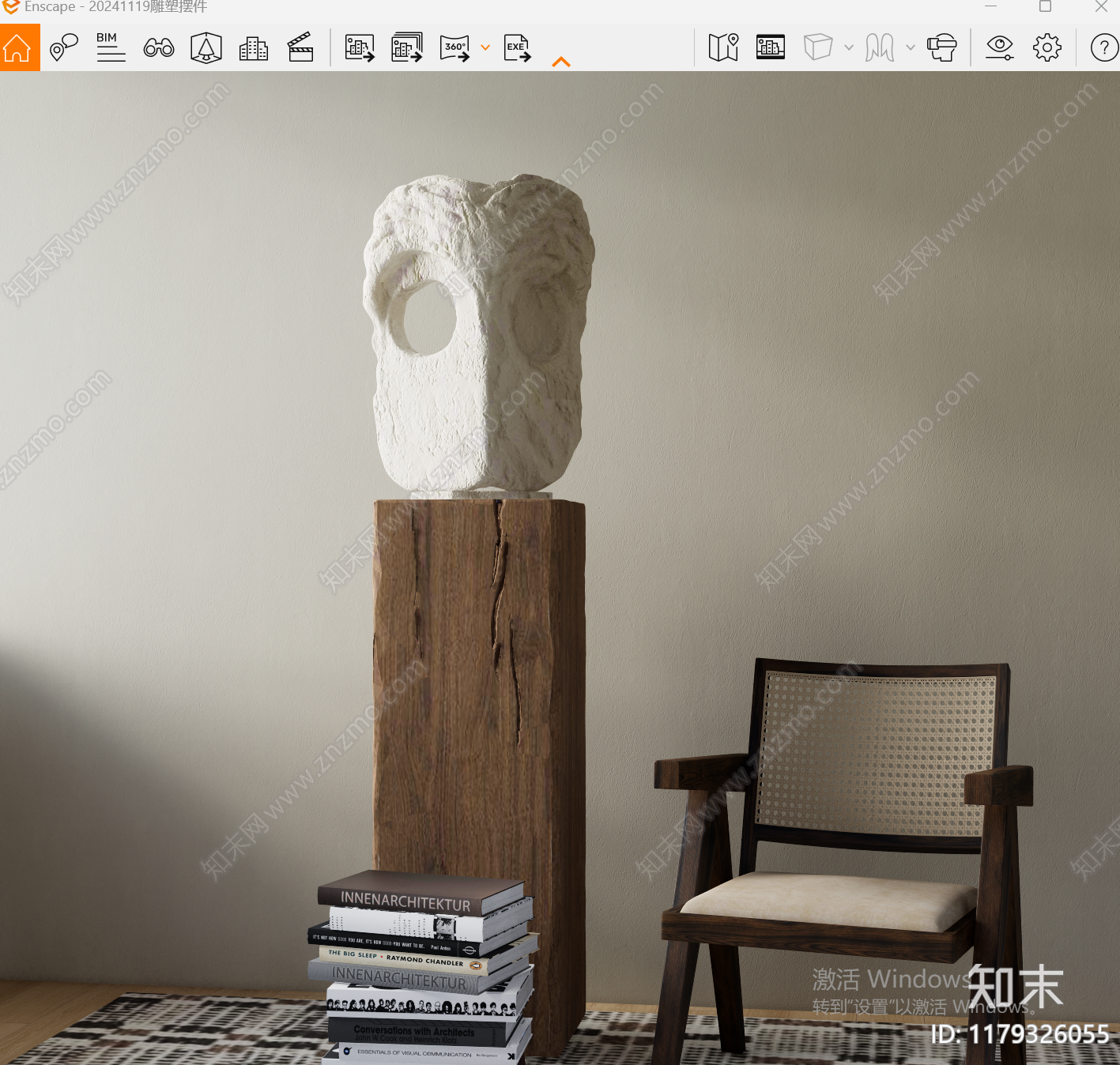Start batch rendering export icon
Viewport: 1120px width, 1065px height.
[407, 47]
